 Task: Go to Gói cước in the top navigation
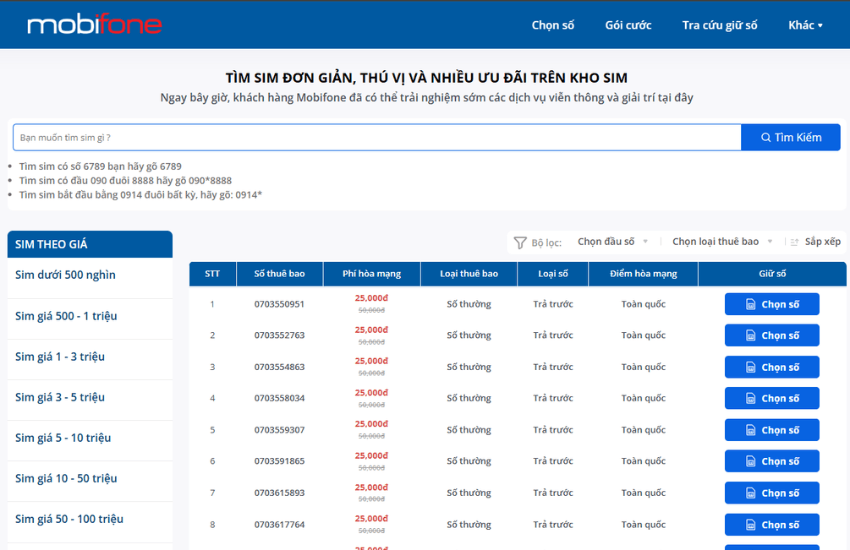628,25
